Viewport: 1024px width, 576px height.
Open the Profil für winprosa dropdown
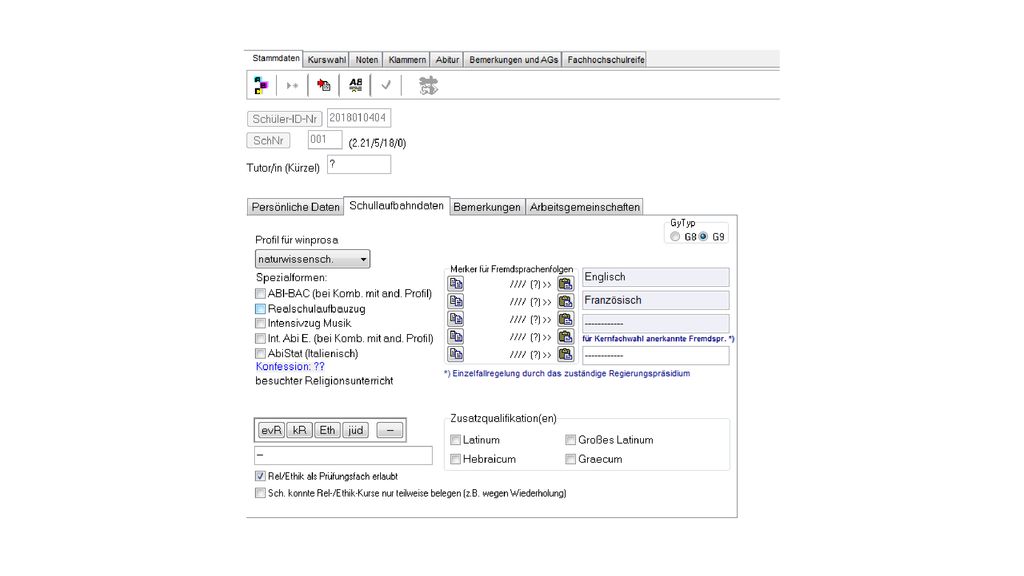(312, 259)
